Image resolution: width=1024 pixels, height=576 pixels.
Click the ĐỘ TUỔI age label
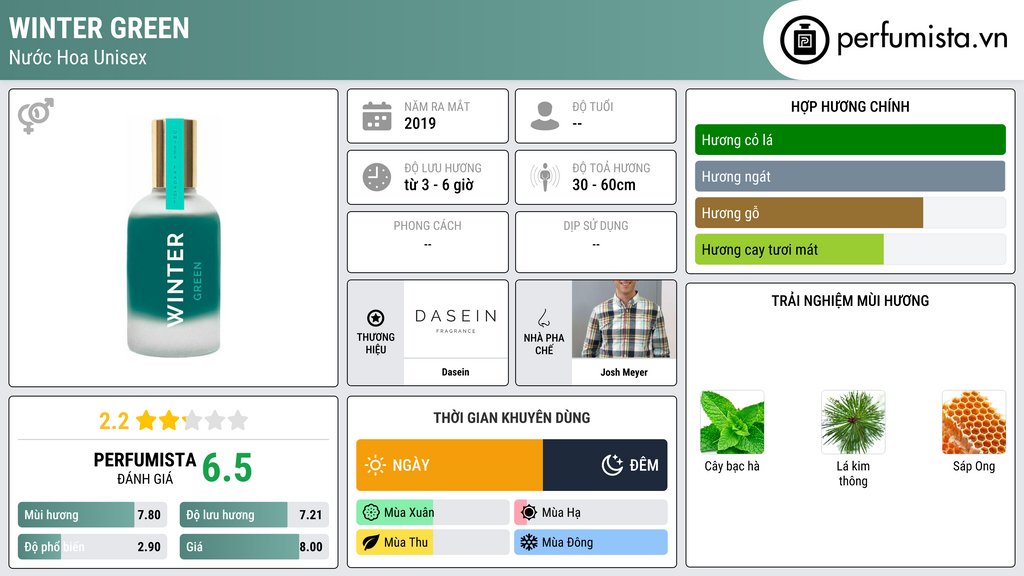(592, 106)
